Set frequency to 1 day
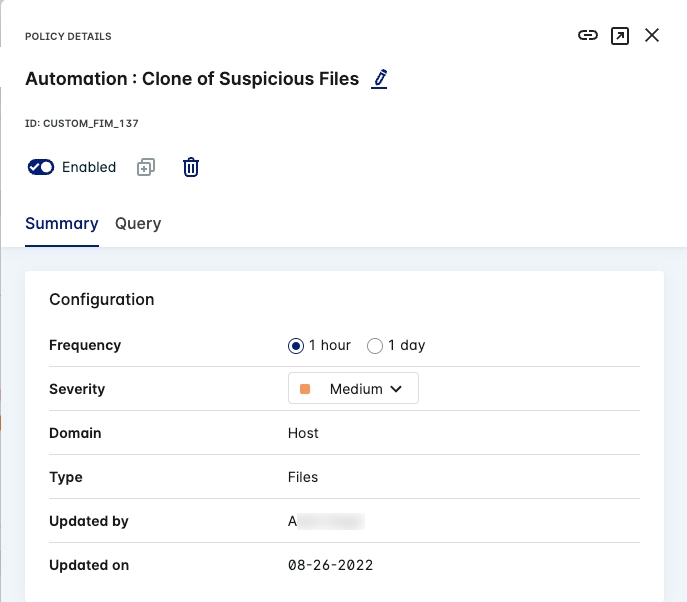The image size is (687, 602). [376, 346]
